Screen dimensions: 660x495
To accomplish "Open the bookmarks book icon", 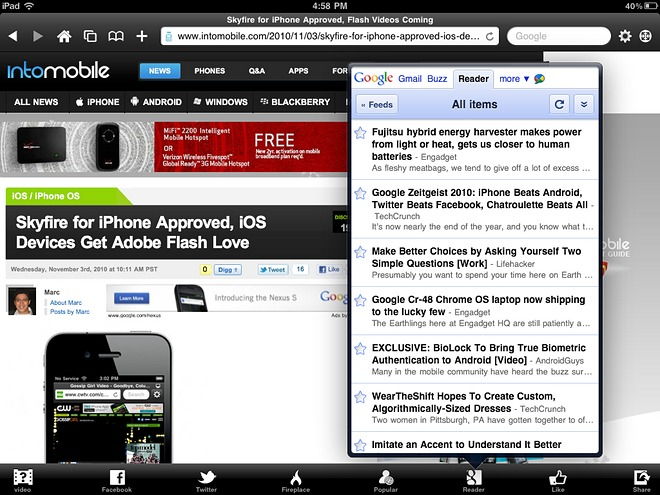I will [x=116, y=36].
